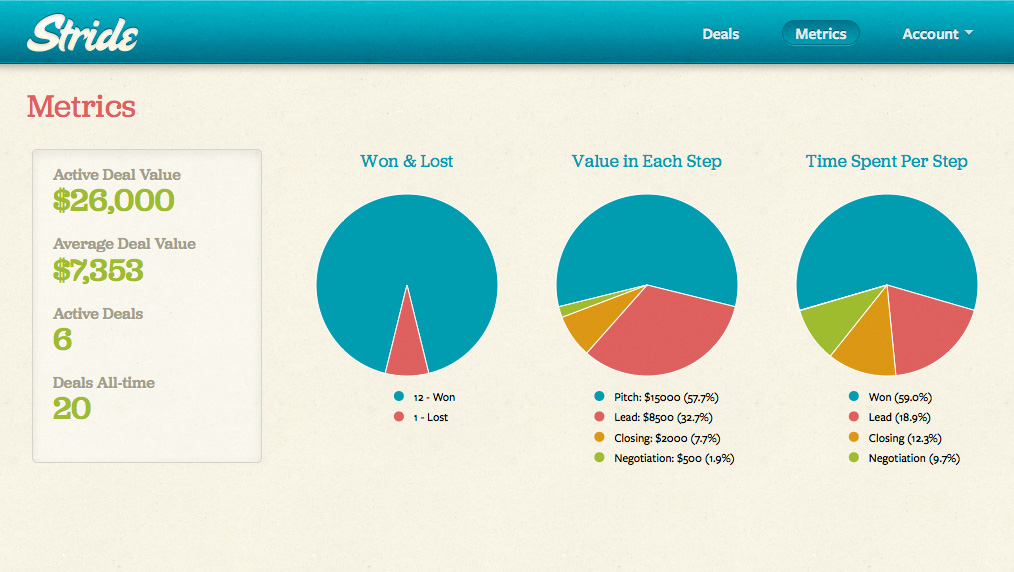Click the red swatch beside Lead (18.9%)
The width and height of the screenshot is (1014, 572).
pos(854,417)
